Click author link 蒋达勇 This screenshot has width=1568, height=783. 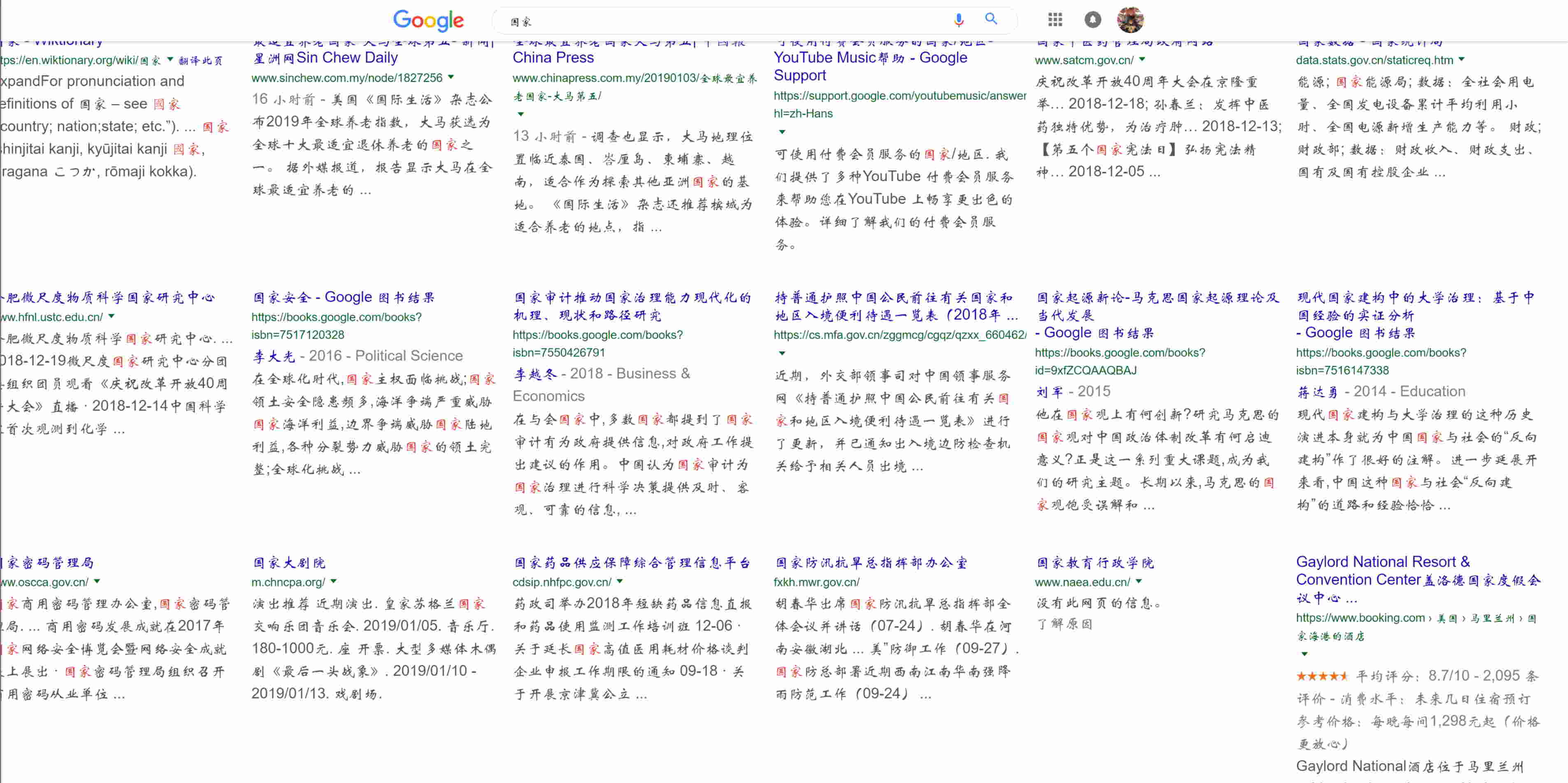click(x=1318, y=392)
